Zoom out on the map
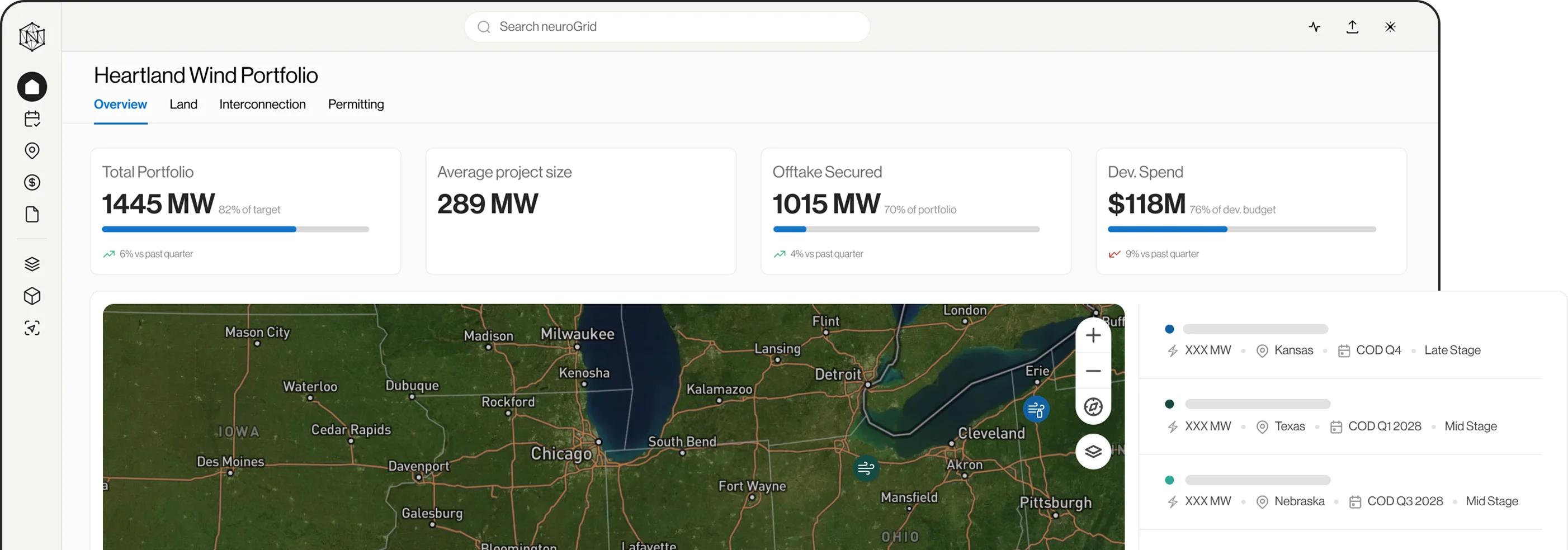Image resolution: width=1568 pixels, height=550 pixels. pyautogui.click(x=1093, y=371)
